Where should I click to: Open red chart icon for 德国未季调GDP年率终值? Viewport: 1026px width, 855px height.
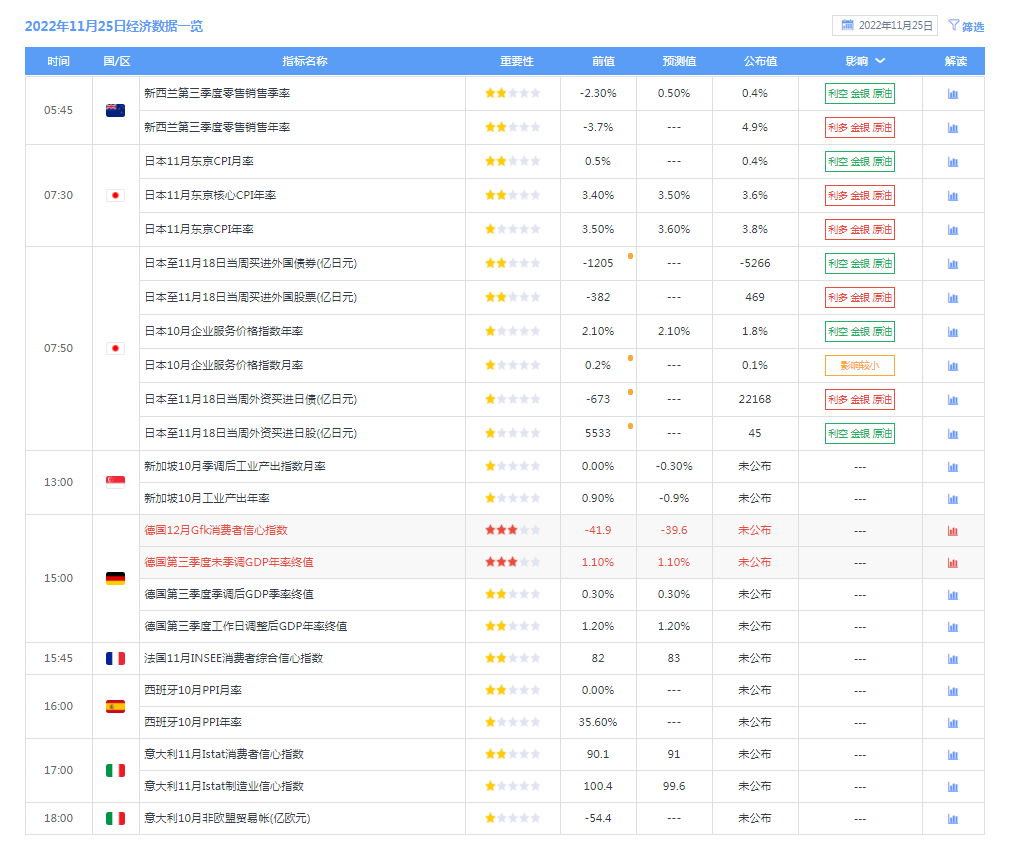953,563
